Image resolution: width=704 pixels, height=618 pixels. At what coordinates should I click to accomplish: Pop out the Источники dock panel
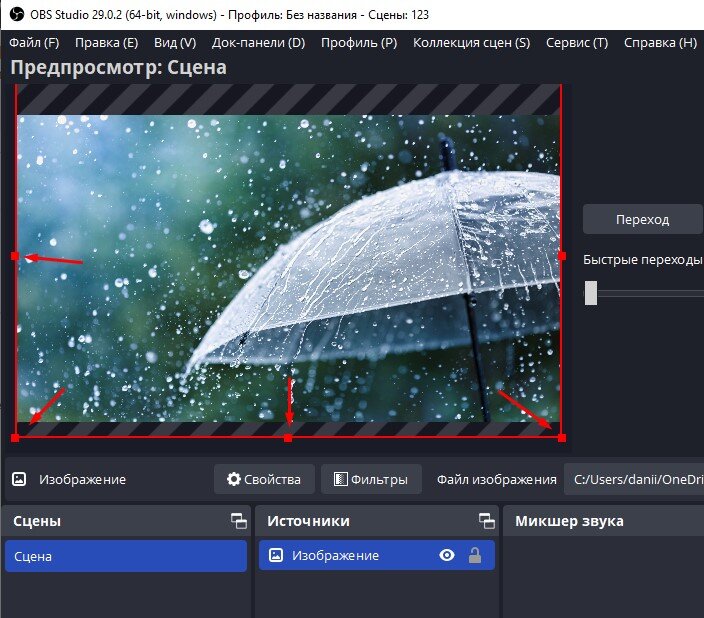click(487, 521)
